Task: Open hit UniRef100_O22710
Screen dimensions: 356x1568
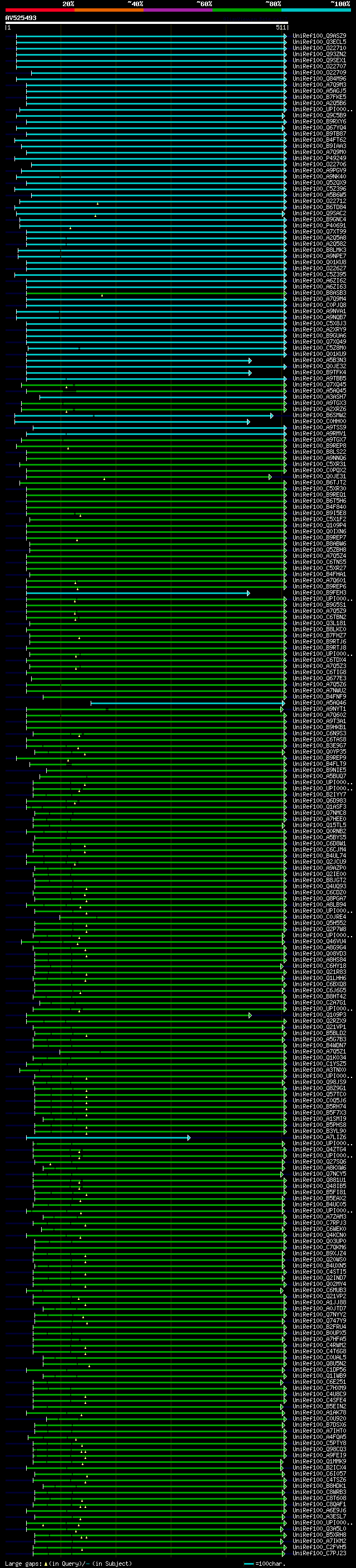Action: 319,48
